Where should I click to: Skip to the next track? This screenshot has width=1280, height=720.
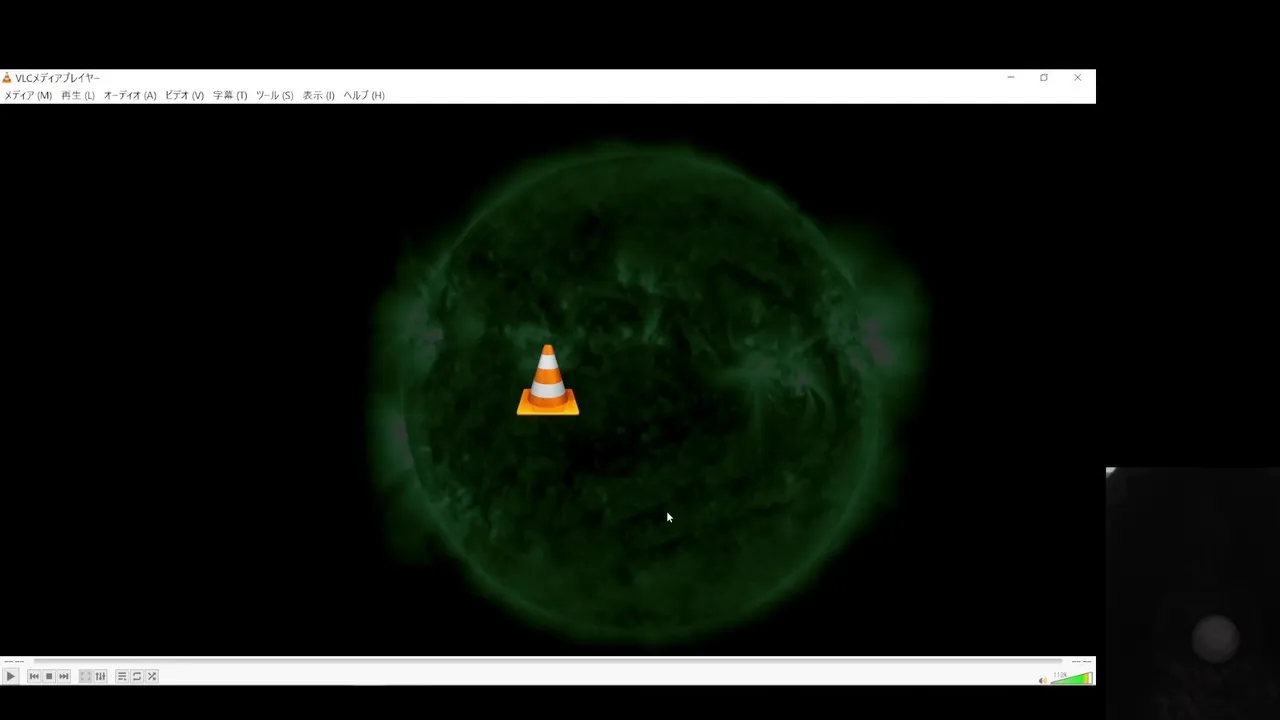point(64,677)
